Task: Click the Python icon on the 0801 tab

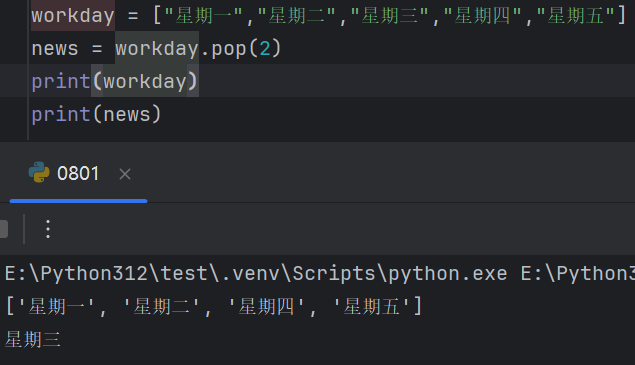Action: (39, 173)
